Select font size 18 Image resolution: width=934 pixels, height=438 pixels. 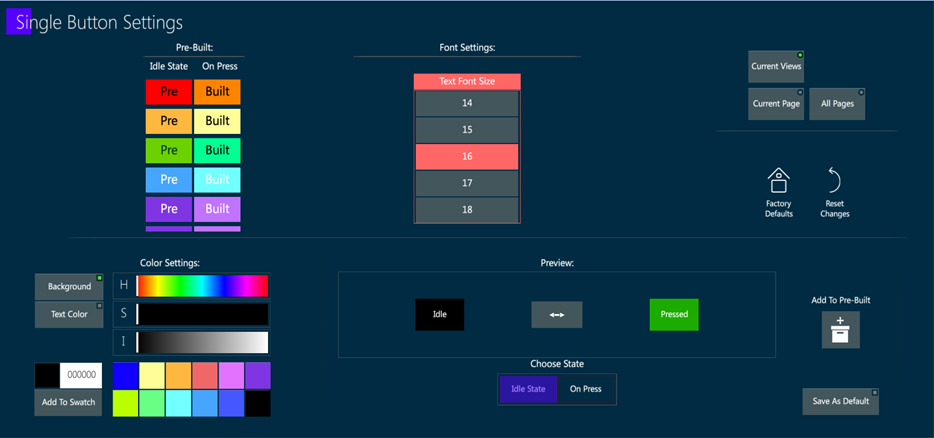point(467,210)
